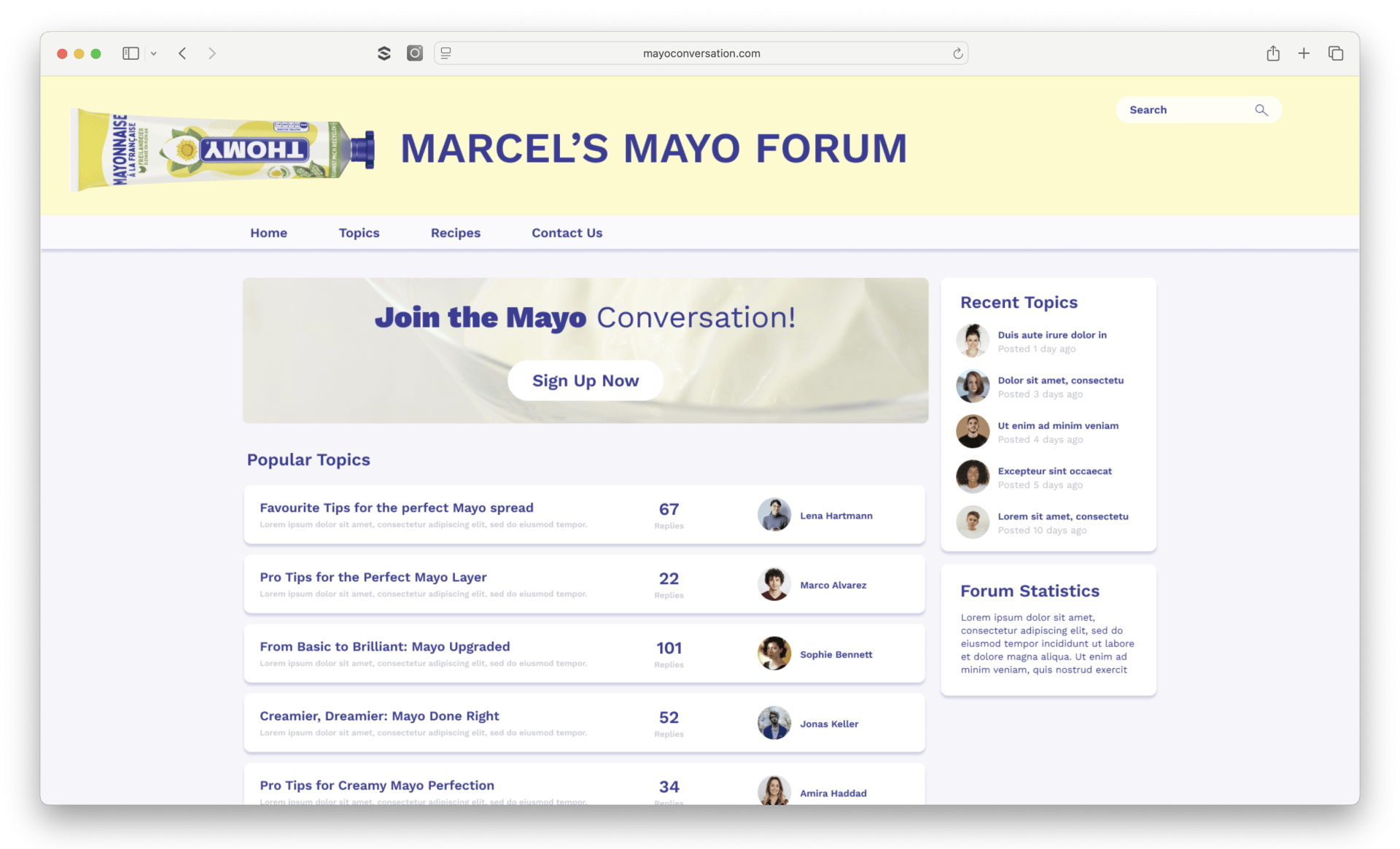This screenshot has width=1400, height=849.
Task: Click the reload page icon
Action: tap(957, 53)
